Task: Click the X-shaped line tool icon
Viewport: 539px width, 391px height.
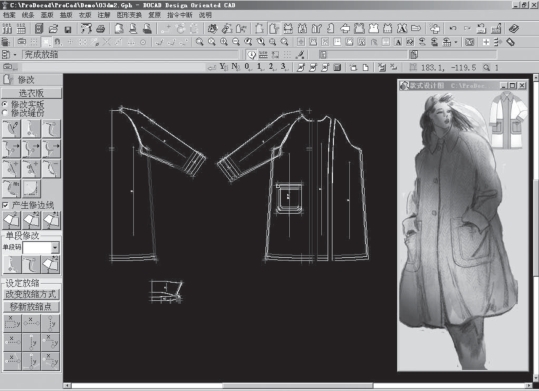Action: coord(107,42)
